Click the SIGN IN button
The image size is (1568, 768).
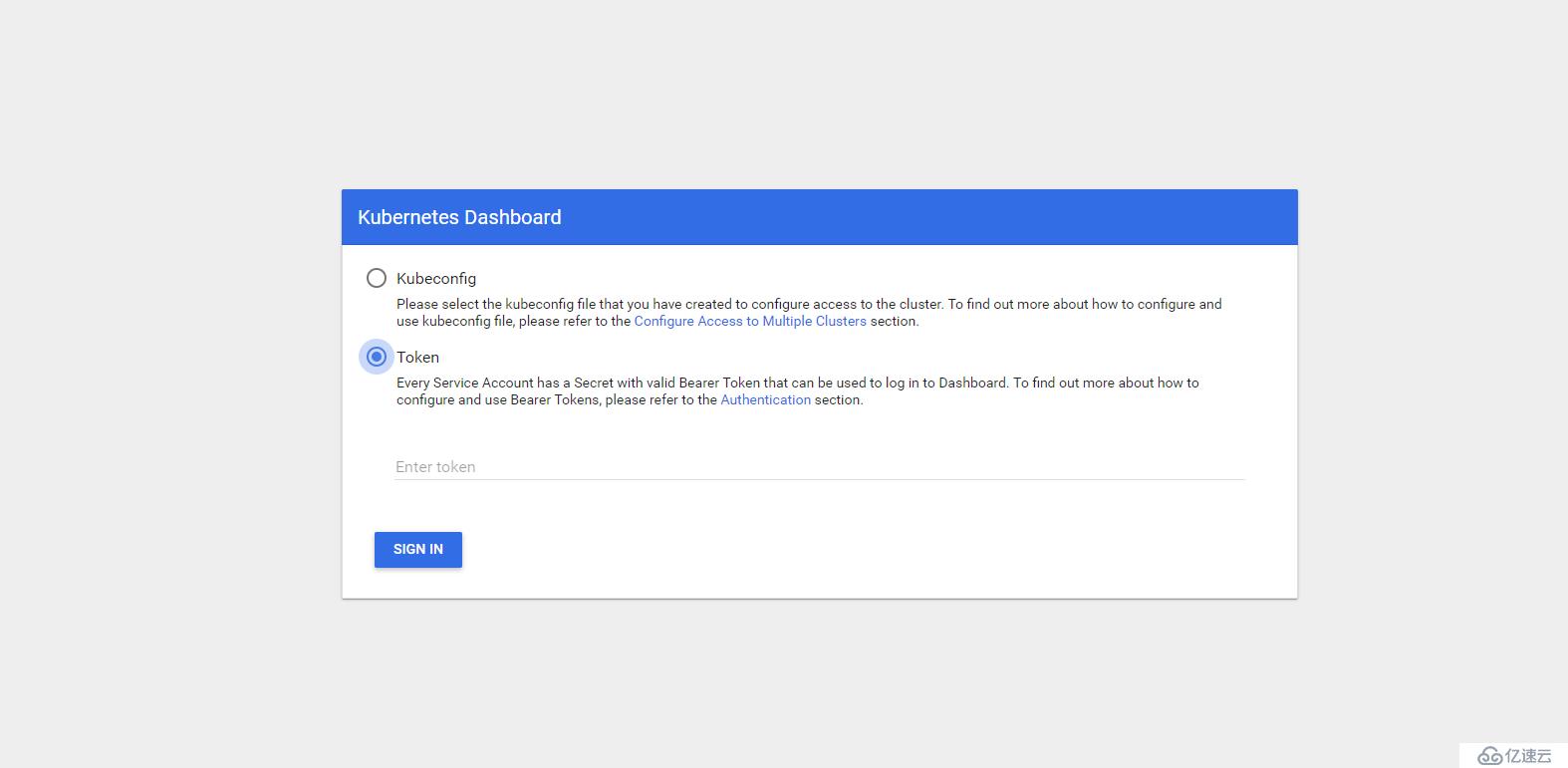(418, 549)
